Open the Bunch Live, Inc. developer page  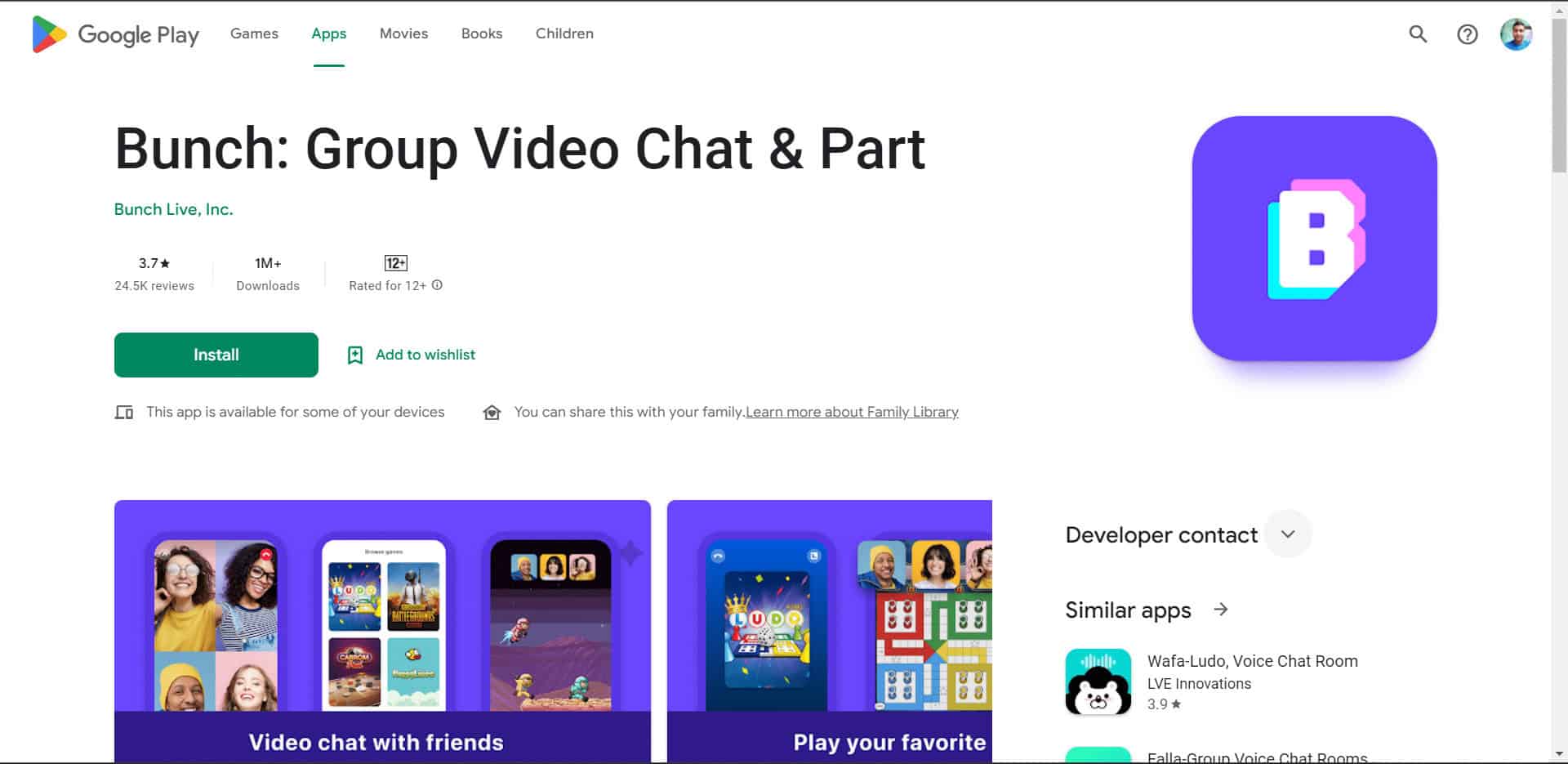[x=173, y=209]
